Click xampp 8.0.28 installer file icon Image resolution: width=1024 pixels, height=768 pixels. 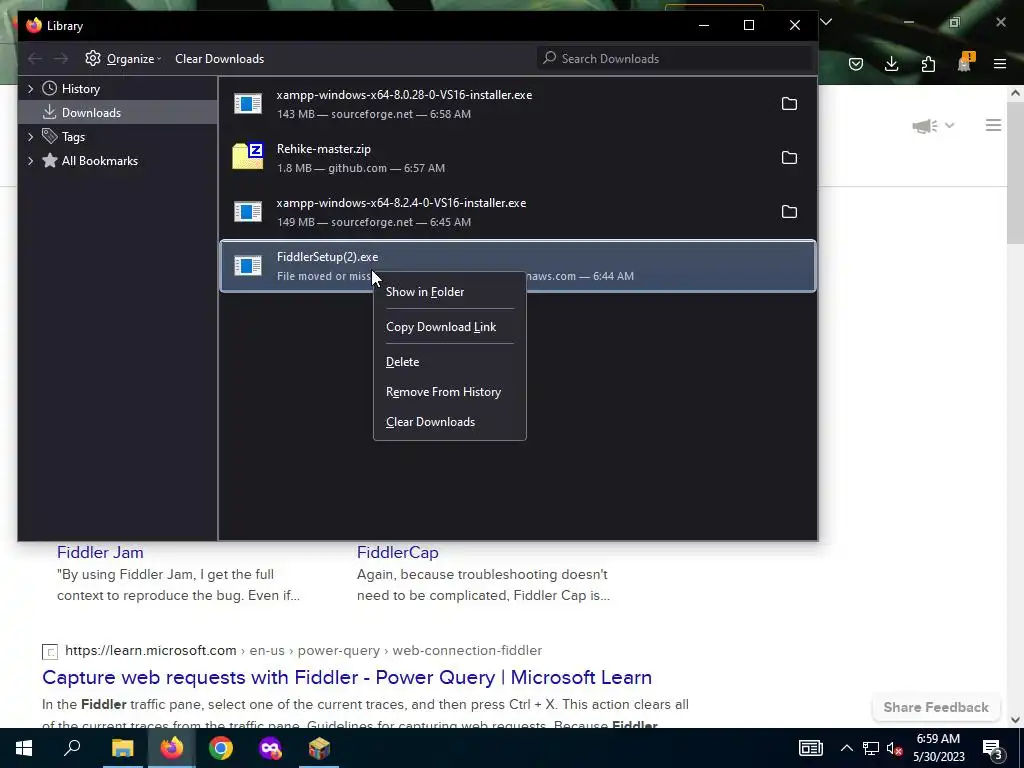(x=248, y=103)
